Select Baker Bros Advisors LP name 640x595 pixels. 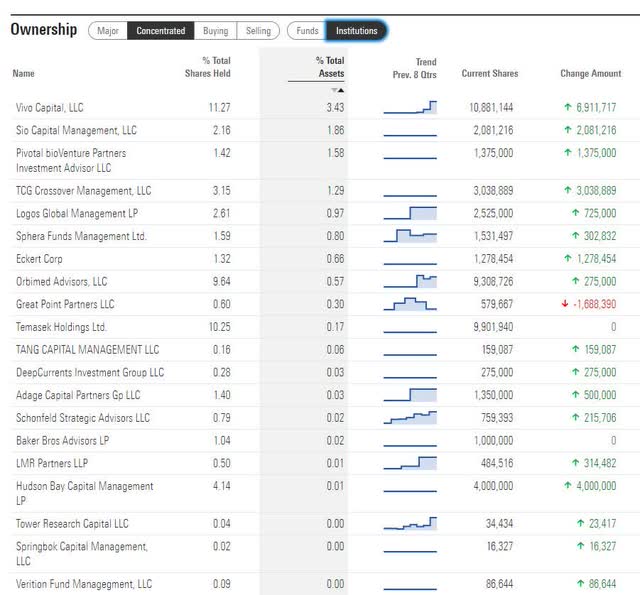pos(62,441)
